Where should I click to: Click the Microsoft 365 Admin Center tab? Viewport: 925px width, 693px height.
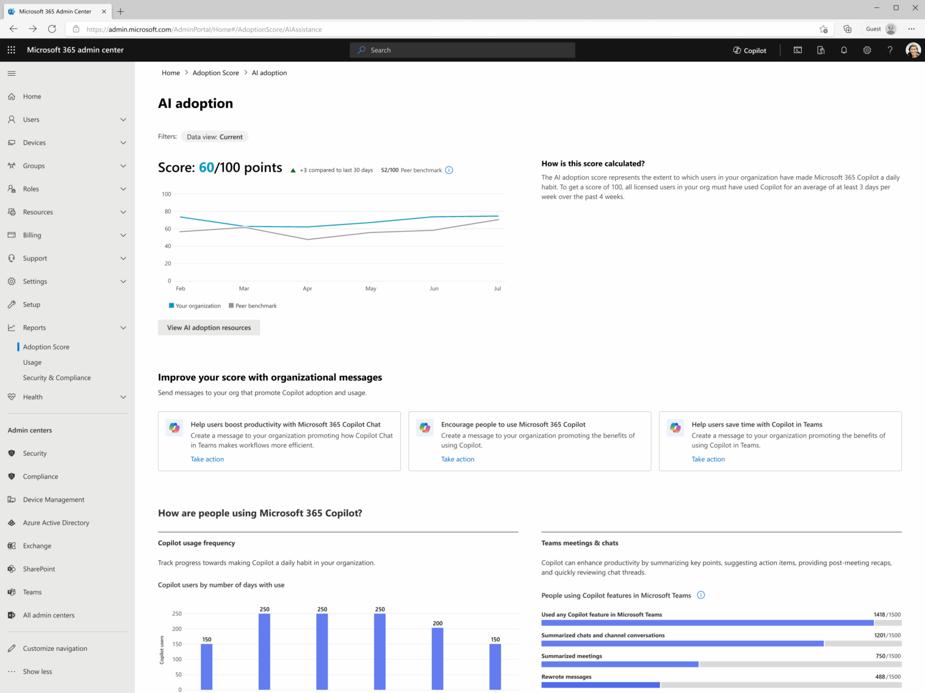(55, 11)
